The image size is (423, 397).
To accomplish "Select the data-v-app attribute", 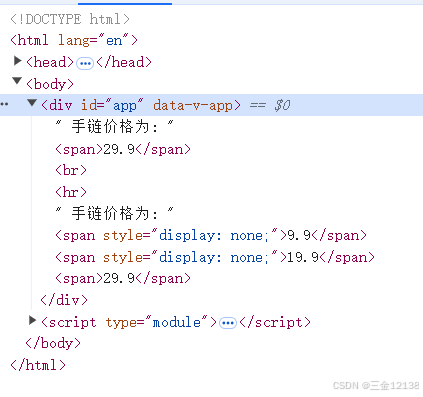I will pos(193,105).
